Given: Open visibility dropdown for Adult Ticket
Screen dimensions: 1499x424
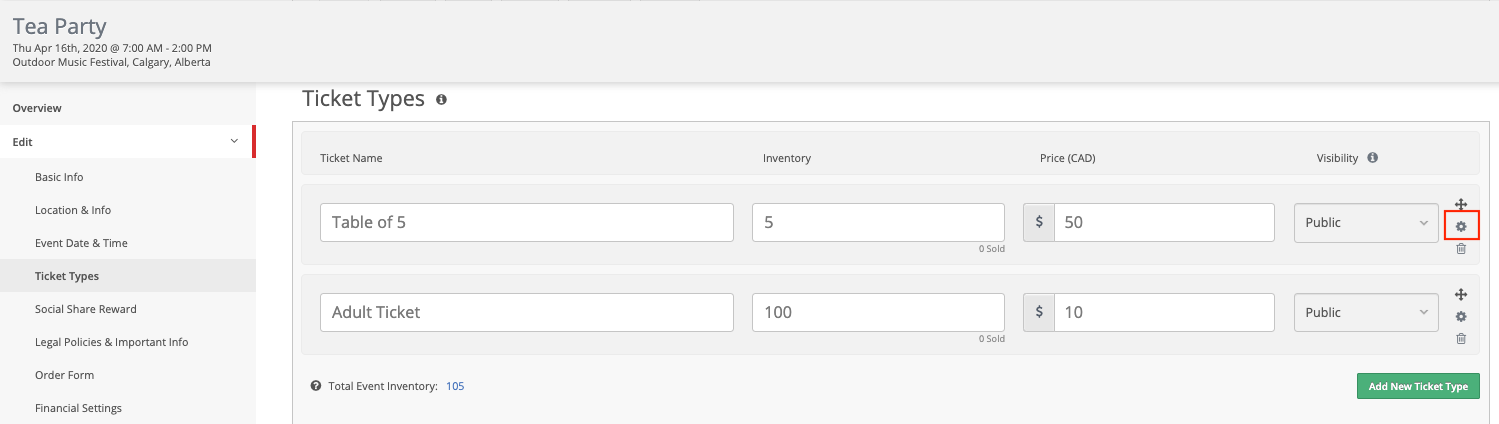Looking at the screenshot, I should click(x=1366, y=312).
